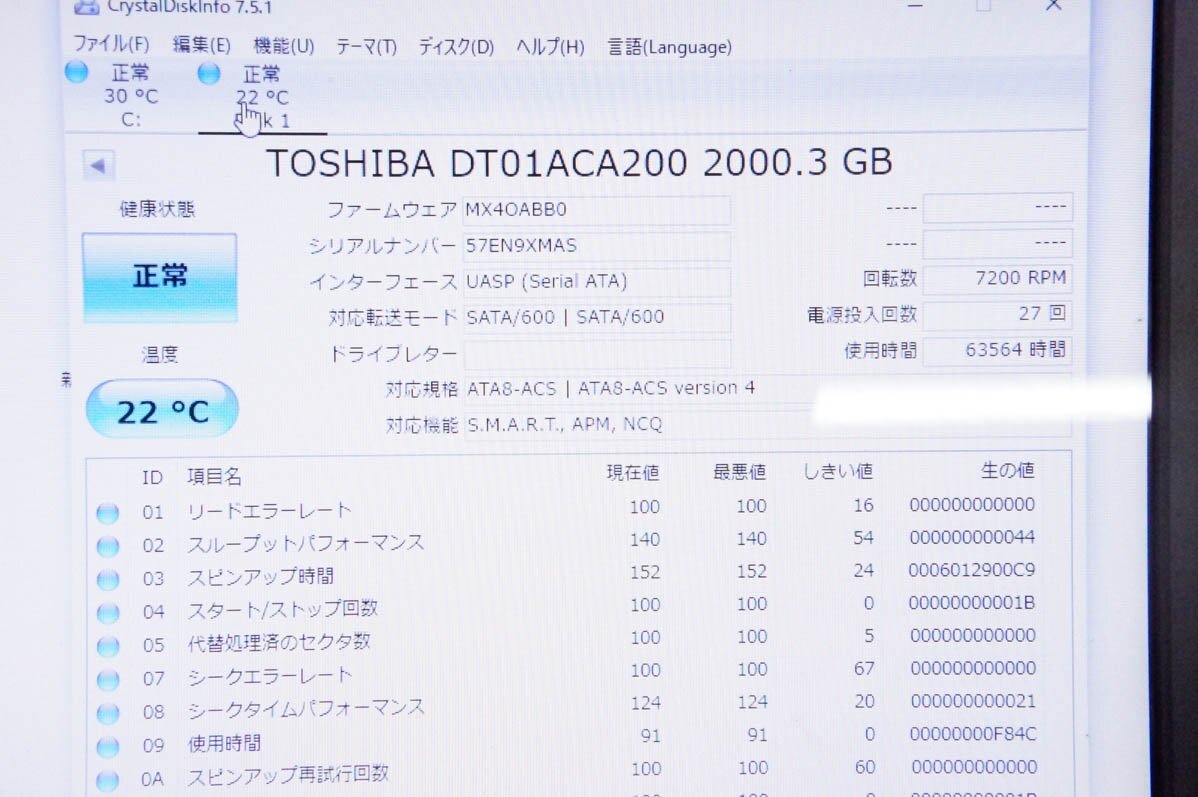This screenshot has height=797, width=1198.
Task: Click the 生の値 column header
Action: tap(1008, 470)
